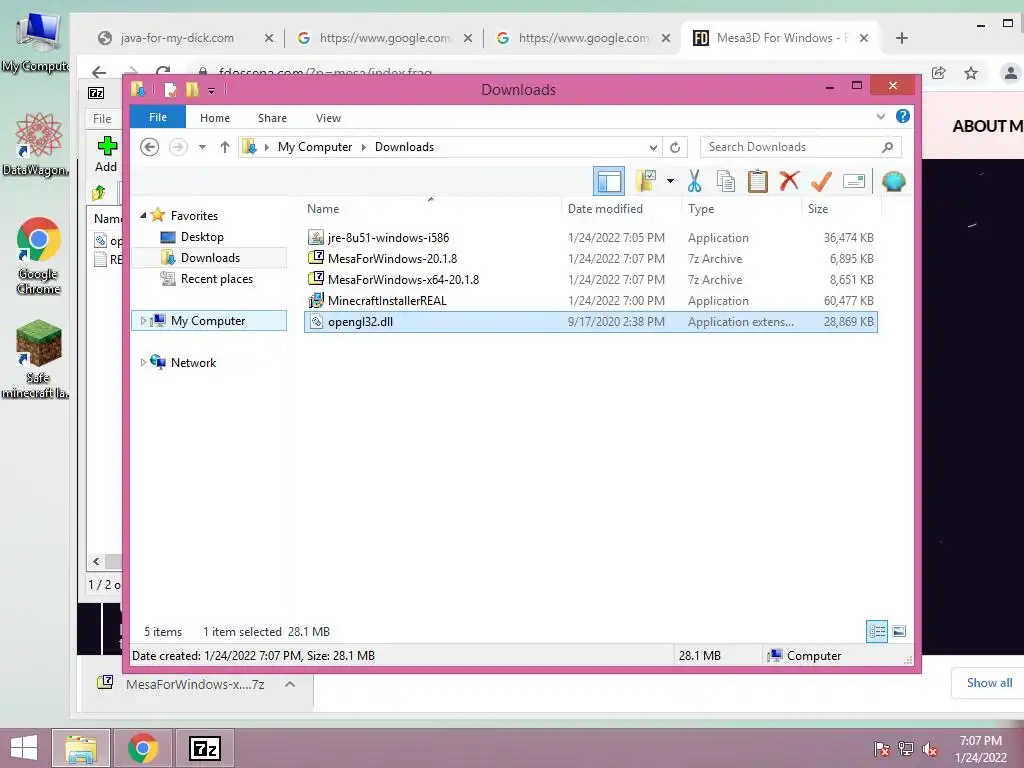The height and width of the screenshot is (768, 1024).
Task: Open the MesaForWindows download item menu chevron
Action: 290,684
